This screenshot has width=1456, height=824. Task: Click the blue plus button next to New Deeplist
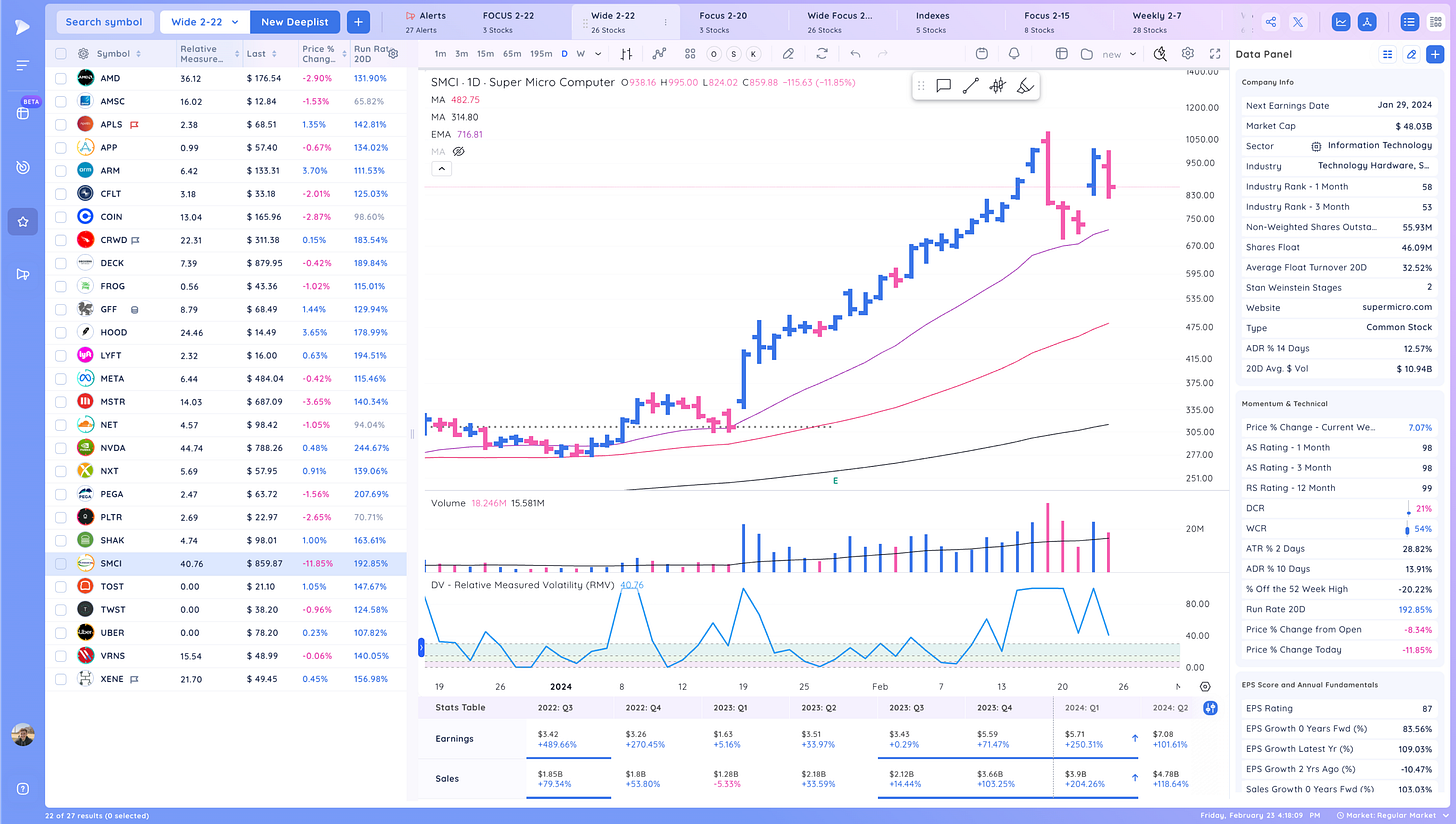[359, 21]
